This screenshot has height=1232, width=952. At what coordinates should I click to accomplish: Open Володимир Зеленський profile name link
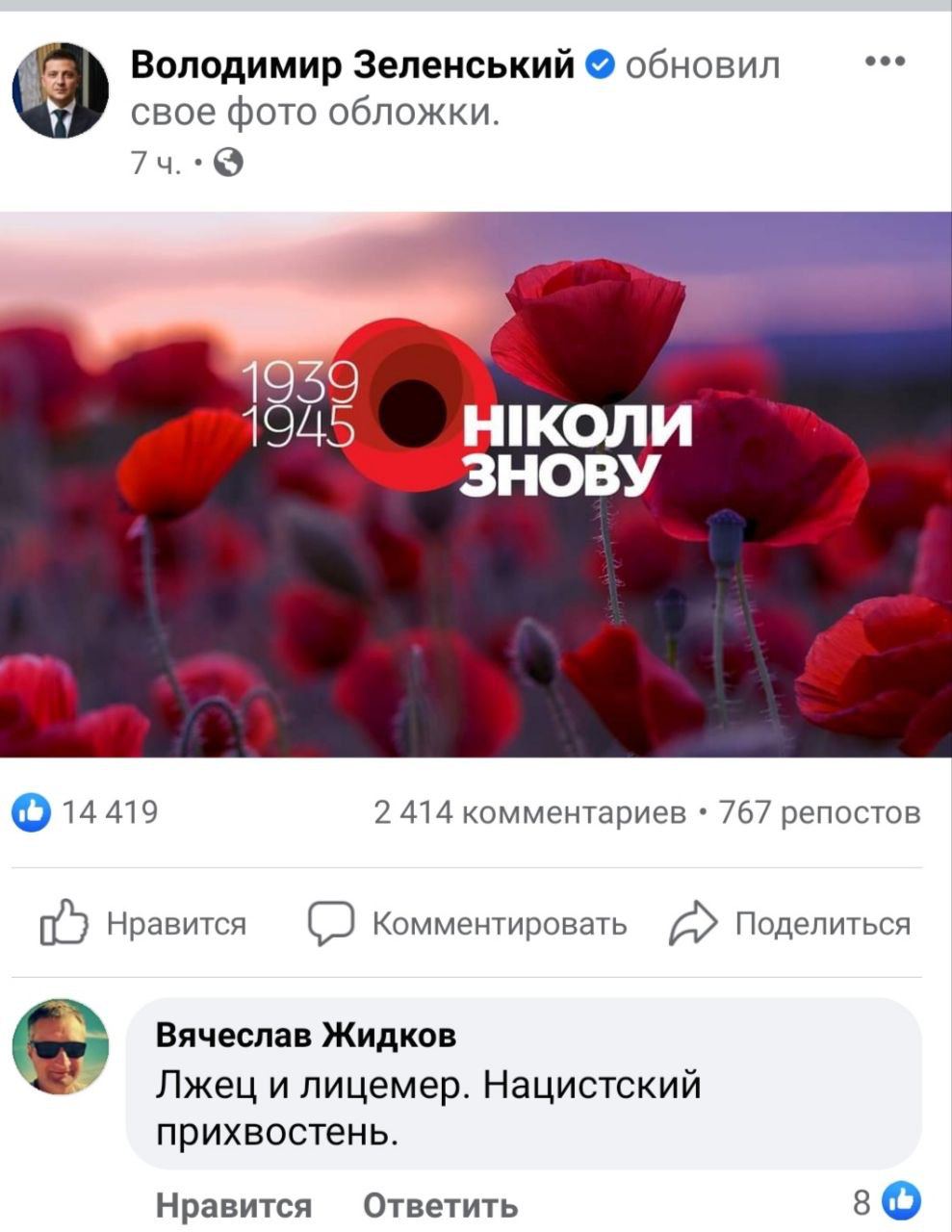click(x=352, y=64)
